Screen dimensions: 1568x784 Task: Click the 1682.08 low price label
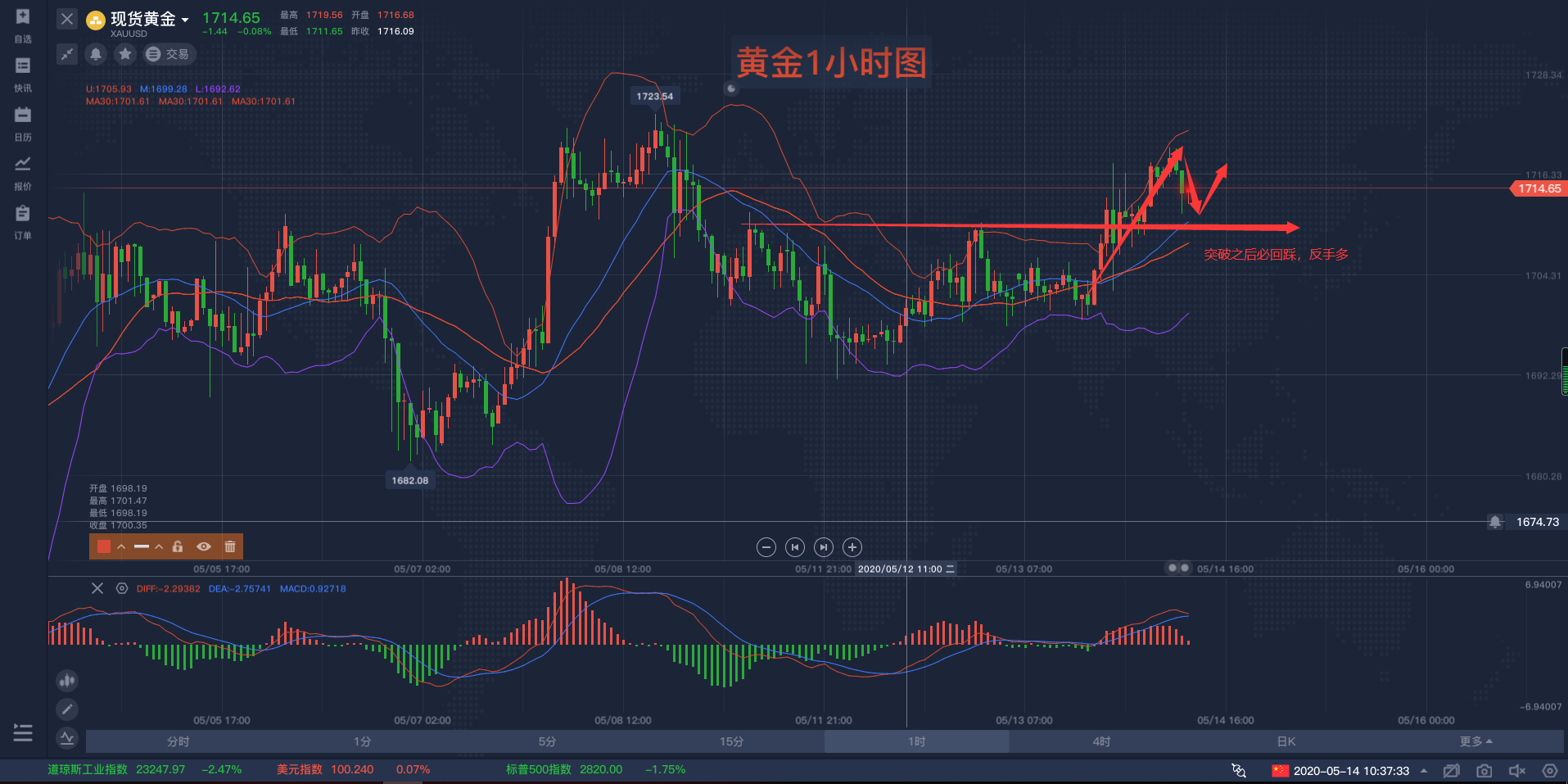coord(409,480)
